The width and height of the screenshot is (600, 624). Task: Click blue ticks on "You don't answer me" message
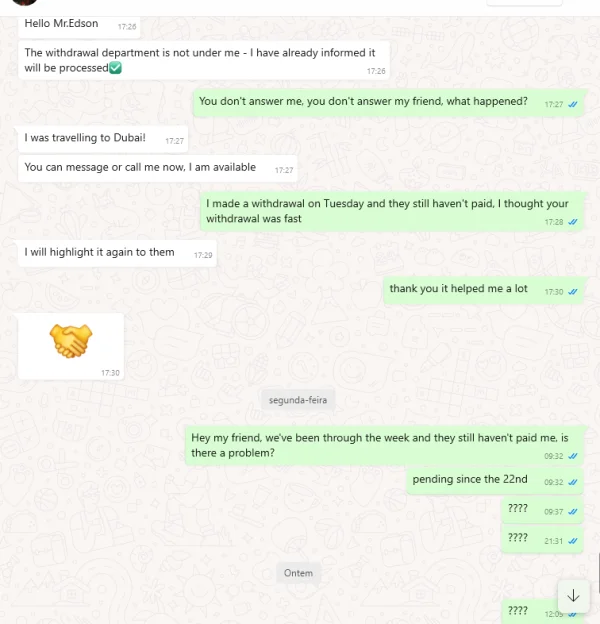tap(573, 104)
